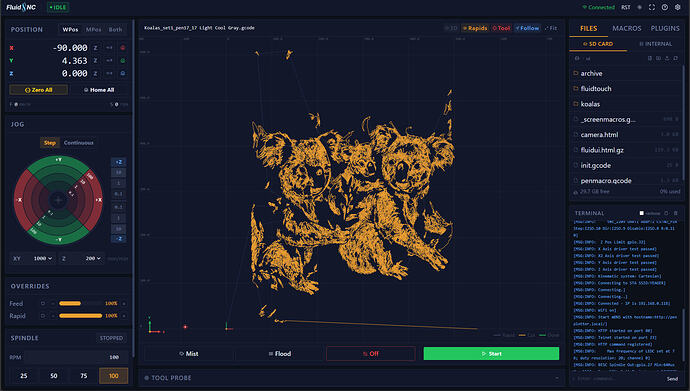Image resolution: width=690 pixels, height=391 pixels.
Task: Click the icon left of the terminal trash icon
Action: pos(666,213)
